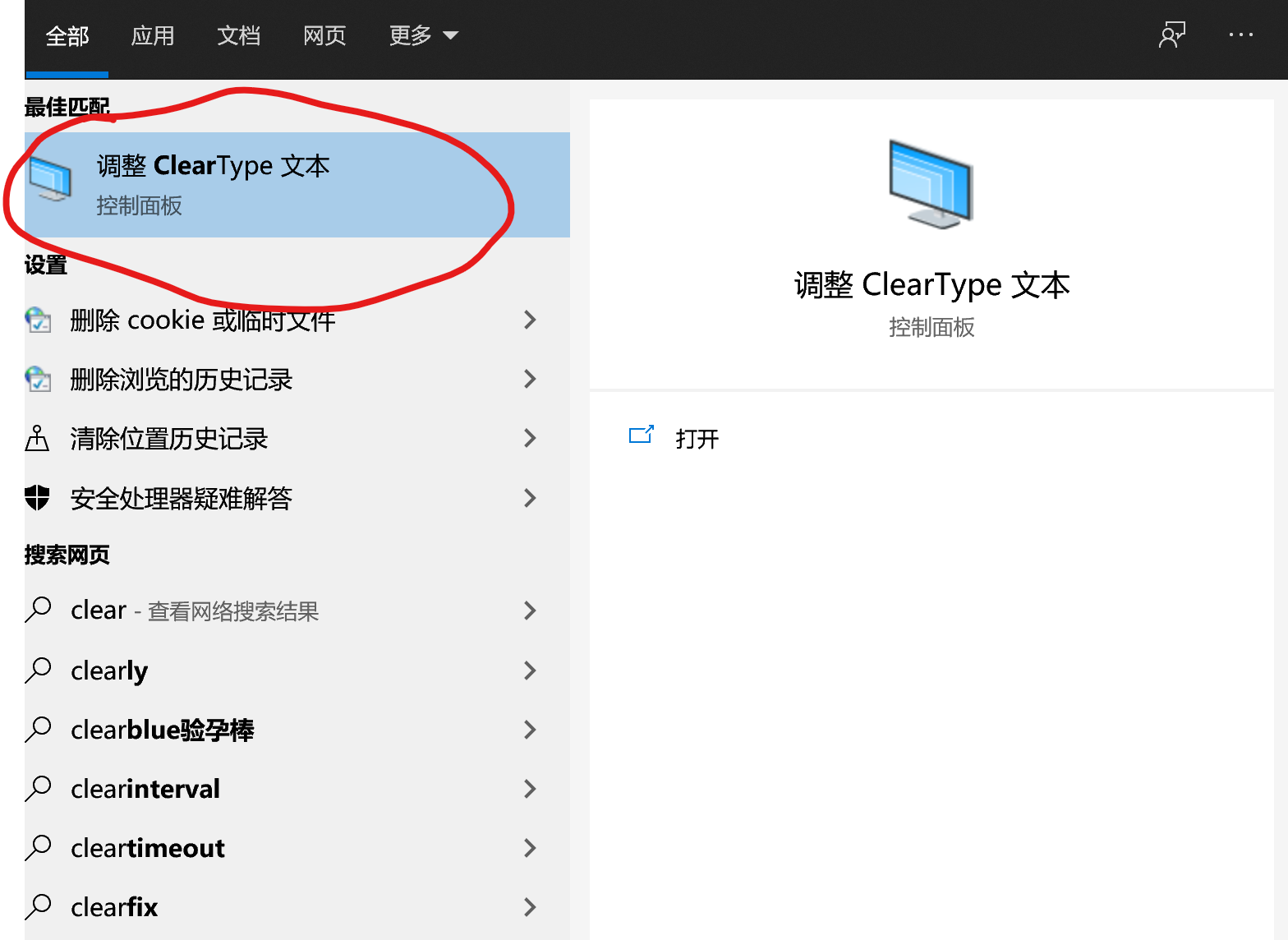
Task: Select the clearinterval web suggestion
Action: (297, 789)
